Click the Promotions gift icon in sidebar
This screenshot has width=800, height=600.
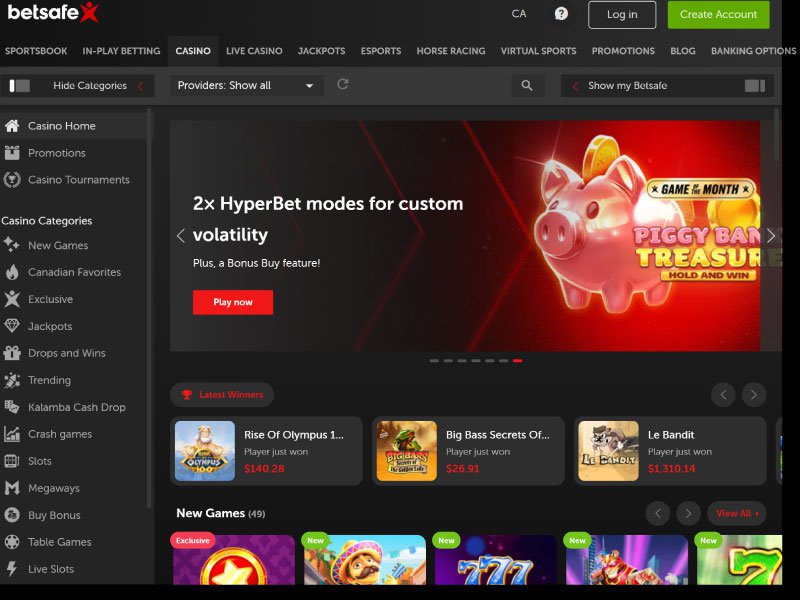(x=12, y=153)
